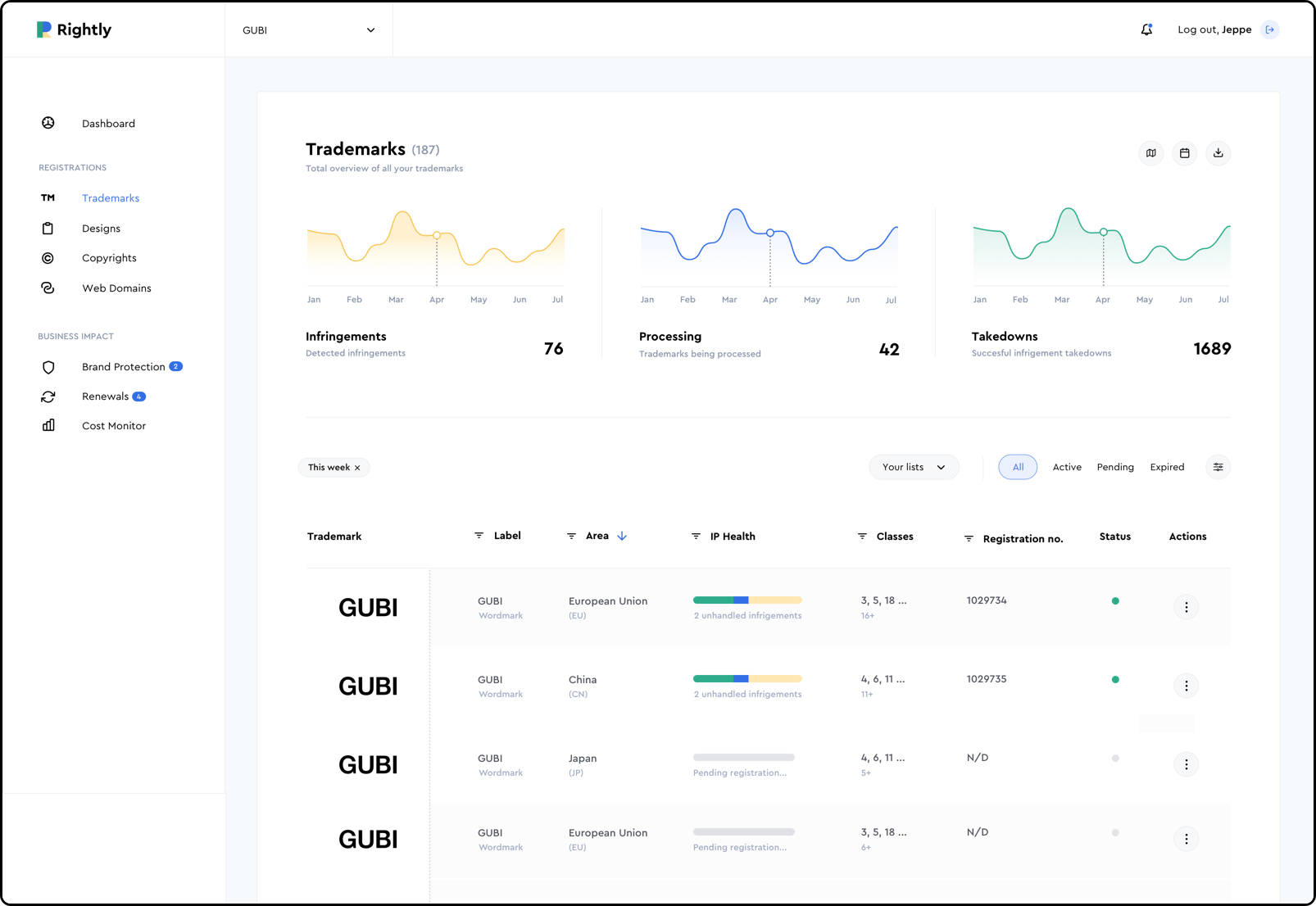
Task: Click the Brand Protection shield icon
Action: 48,367
